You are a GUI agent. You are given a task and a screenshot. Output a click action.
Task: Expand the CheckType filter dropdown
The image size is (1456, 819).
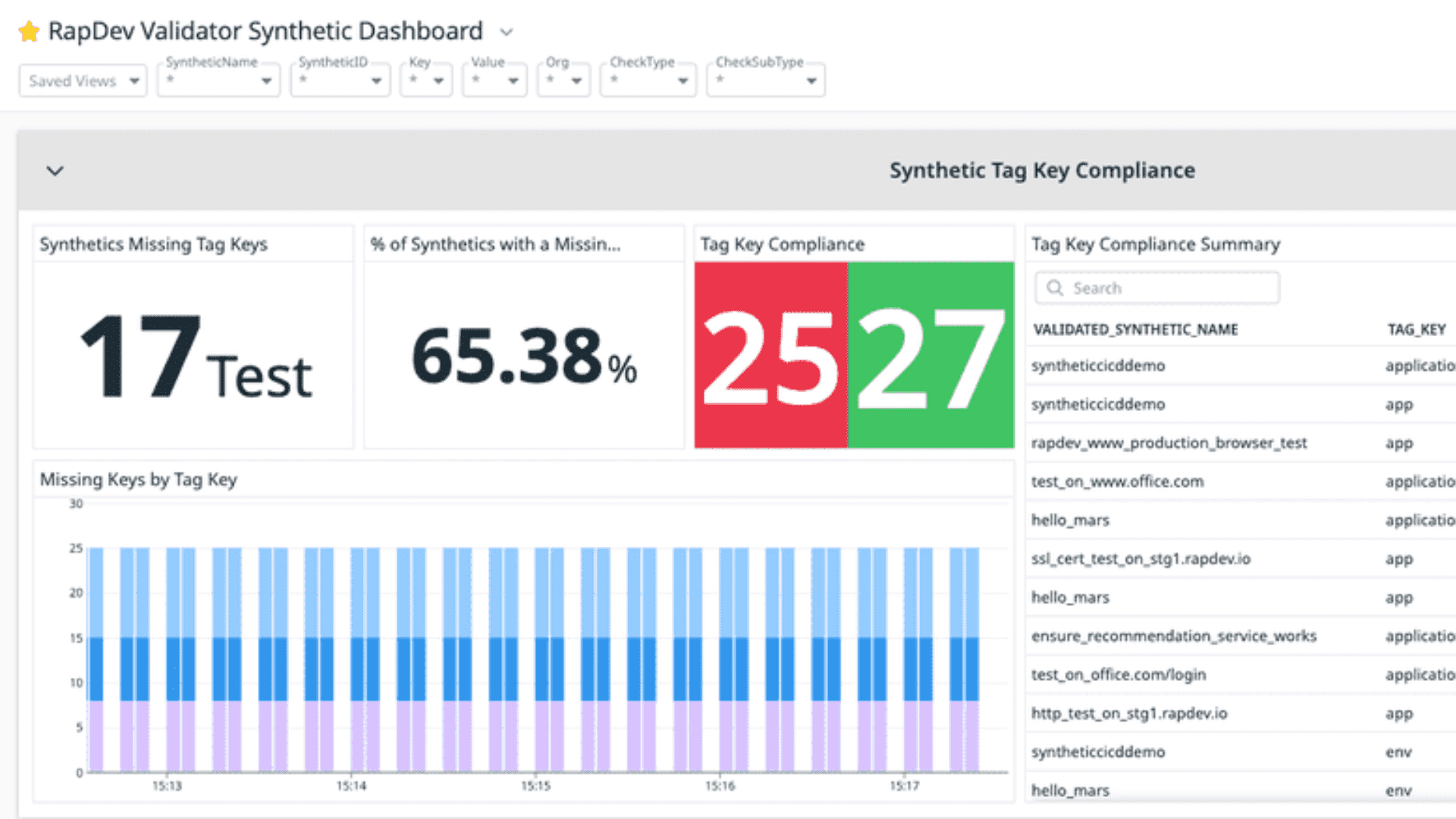648,81
